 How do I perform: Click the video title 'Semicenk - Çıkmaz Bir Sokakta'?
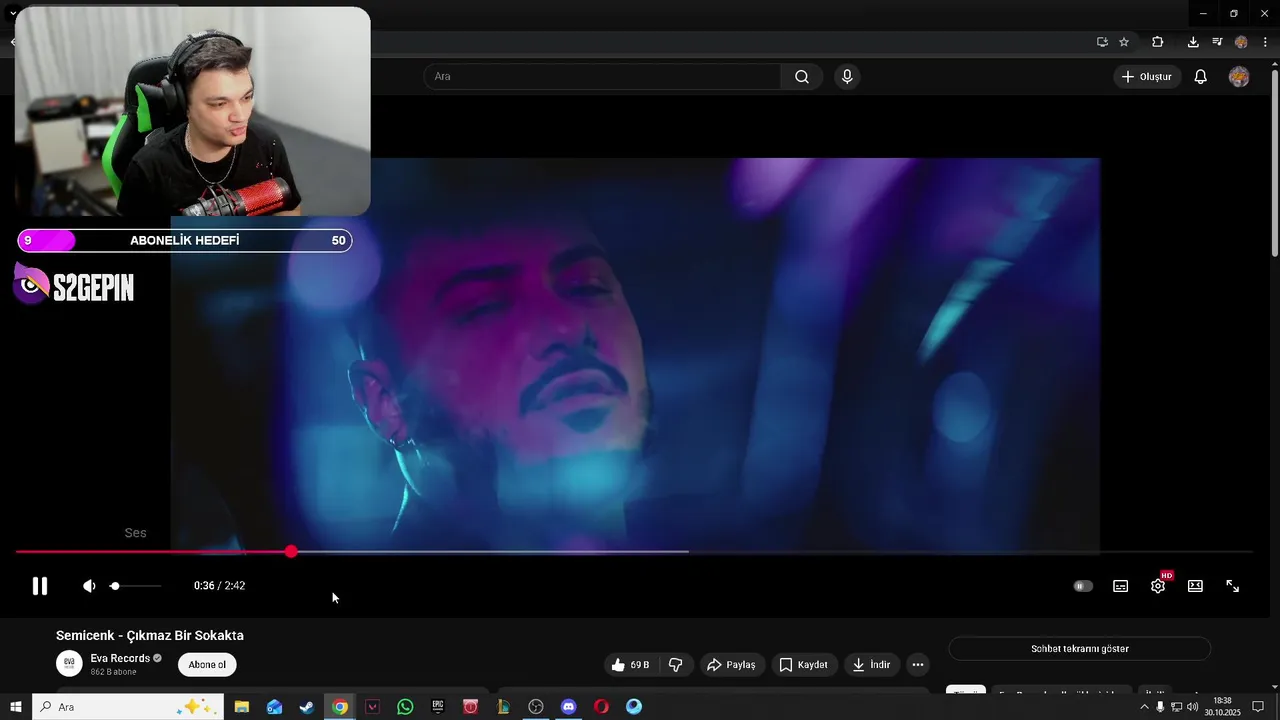(150, 636)
